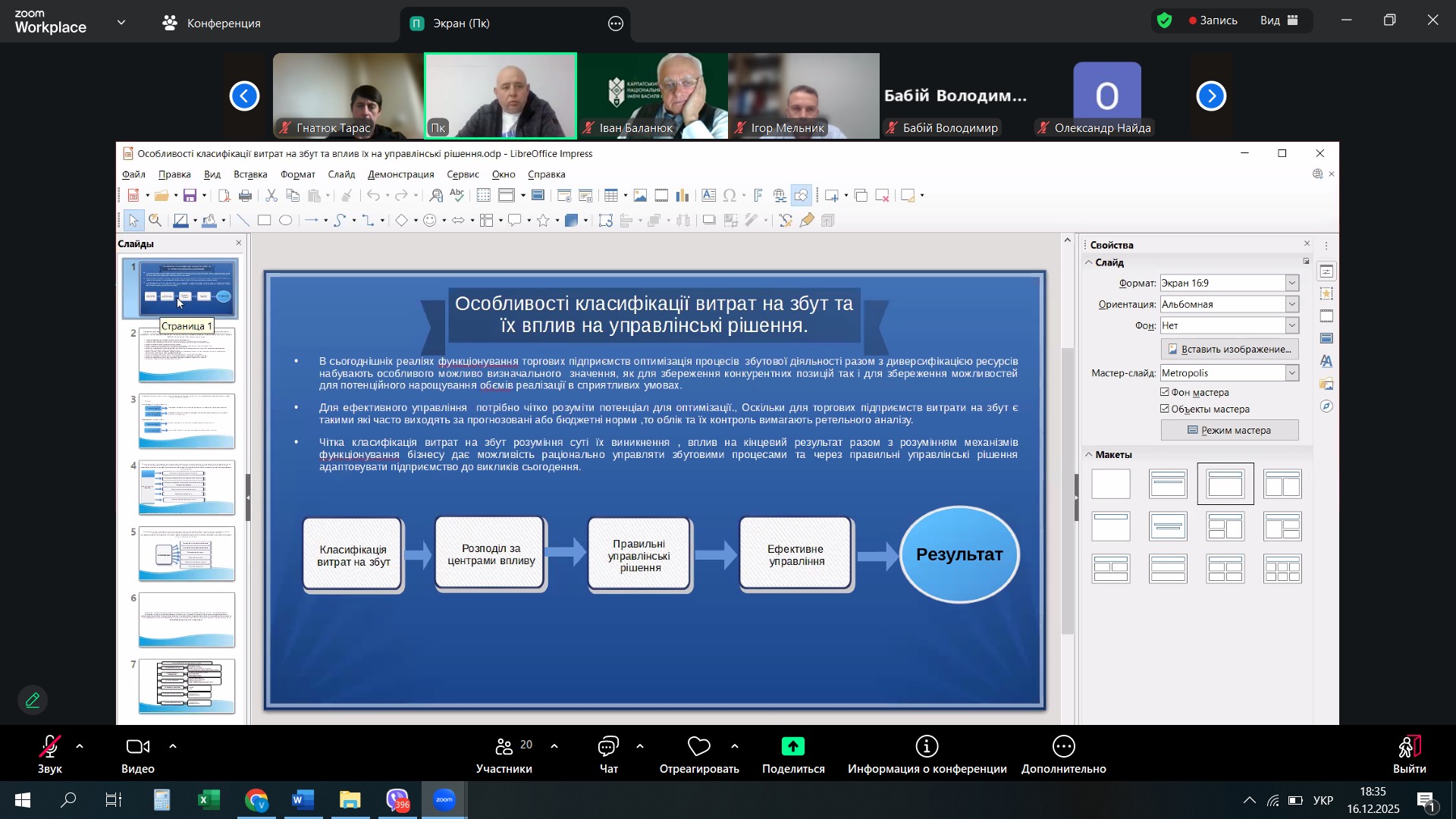The height and width of the screenshot is (819, 1456).
Task: Click the Insert Text Box icon
Action: pos(708,196)
